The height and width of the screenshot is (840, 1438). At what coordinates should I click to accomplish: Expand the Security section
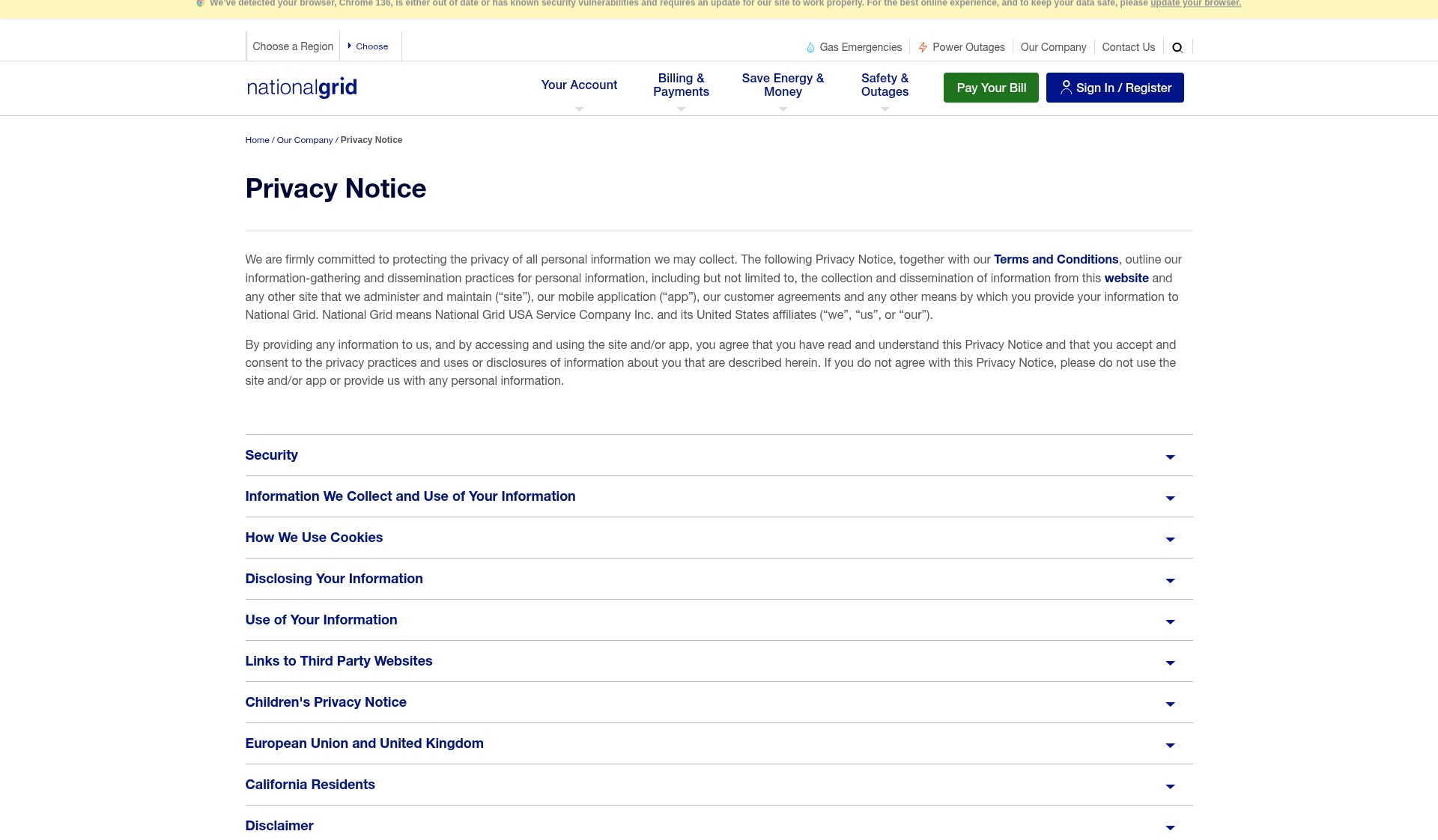(719, 455)
